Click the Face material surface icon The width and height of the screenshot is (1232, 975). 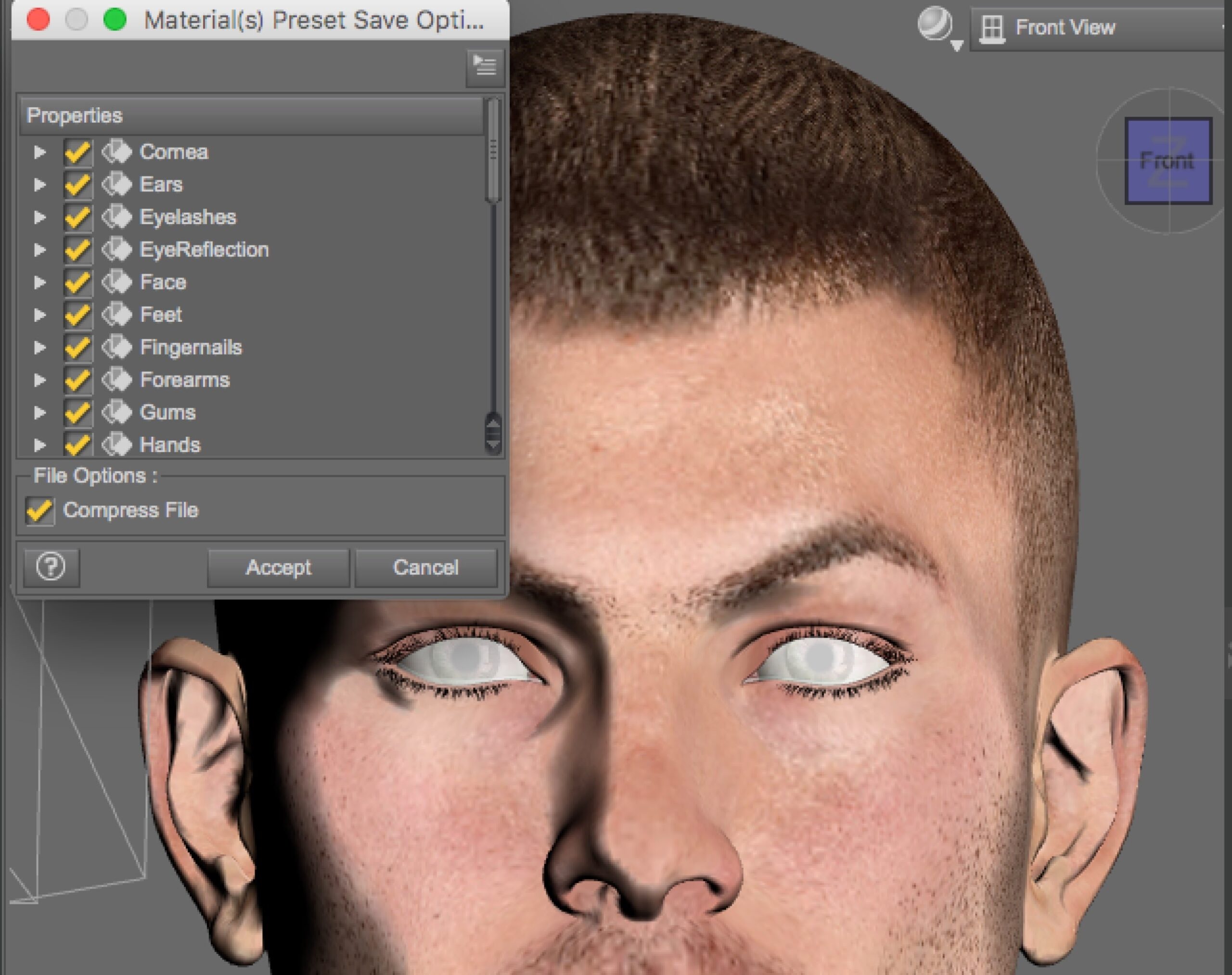[117, 282]
